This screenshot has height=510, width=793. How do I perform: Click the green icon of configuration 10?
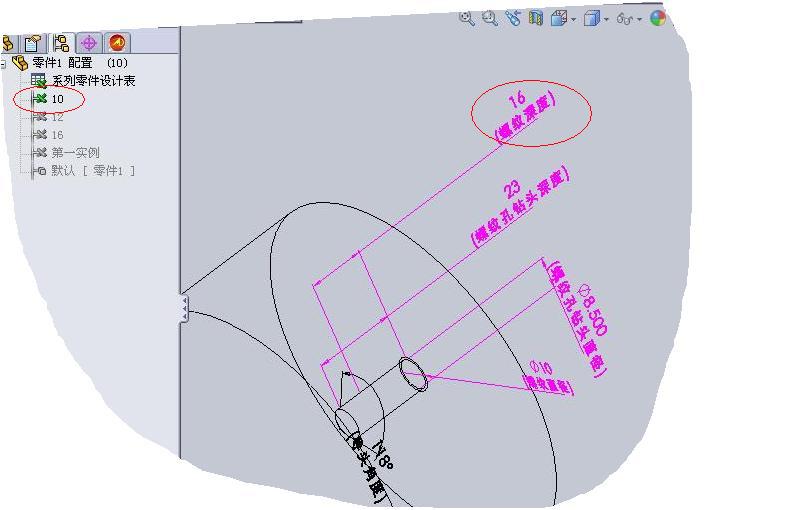[40, 99]
